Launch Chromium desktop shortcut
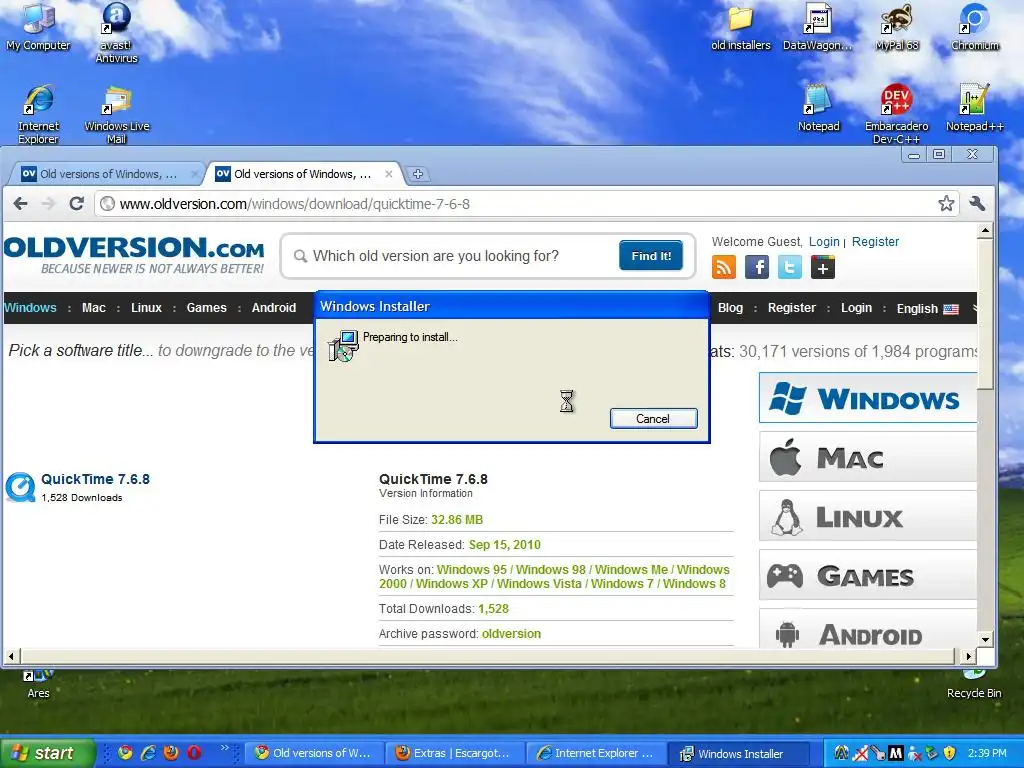Image resolution: width=1024 pixels, height=768 pixels. click(974, 26)
